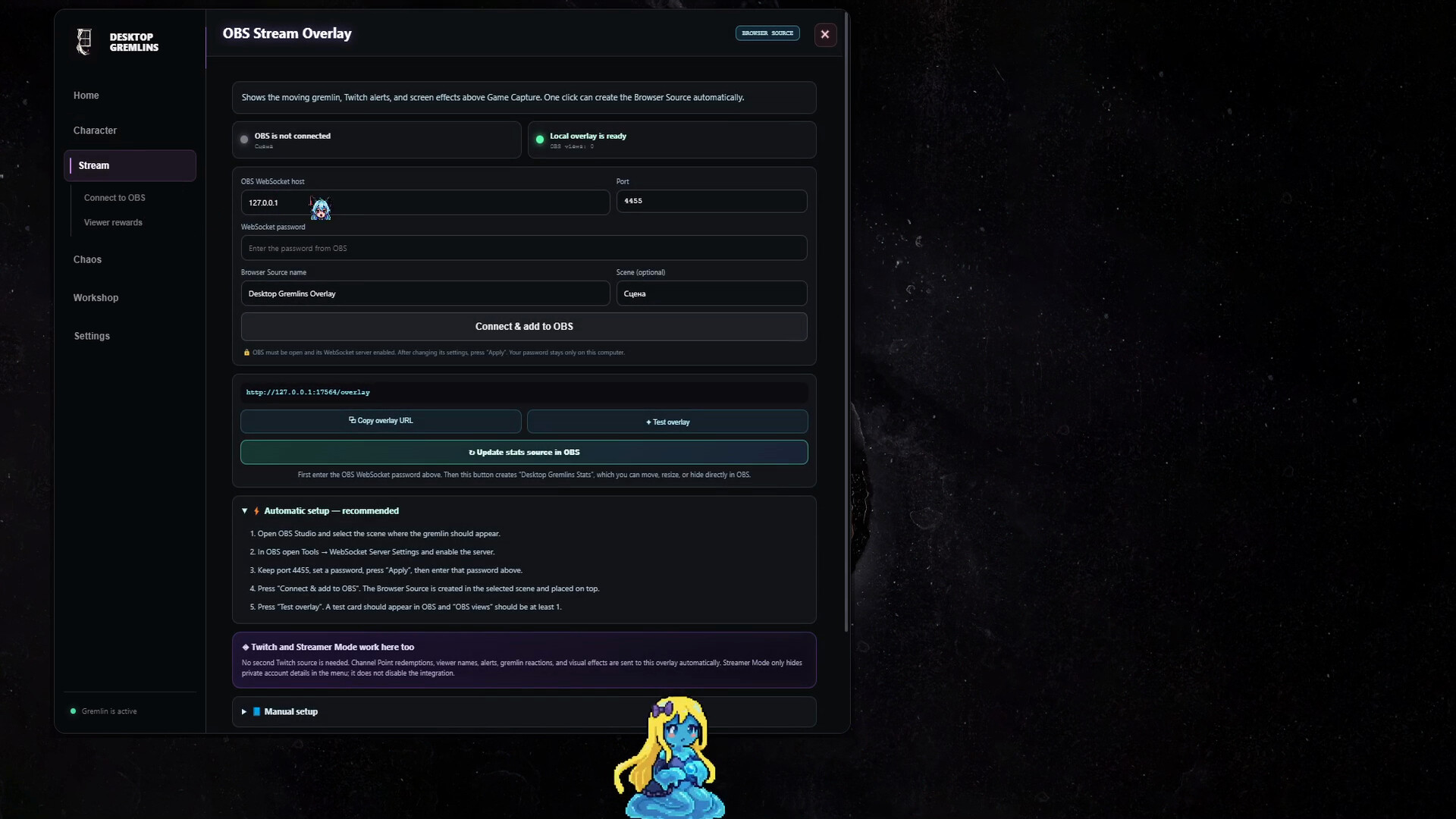Image resolution: width=1456 pixels, height=819 pixels.
Task: Click setup step 5 Test overlay
Action: [x=406, y=607]
